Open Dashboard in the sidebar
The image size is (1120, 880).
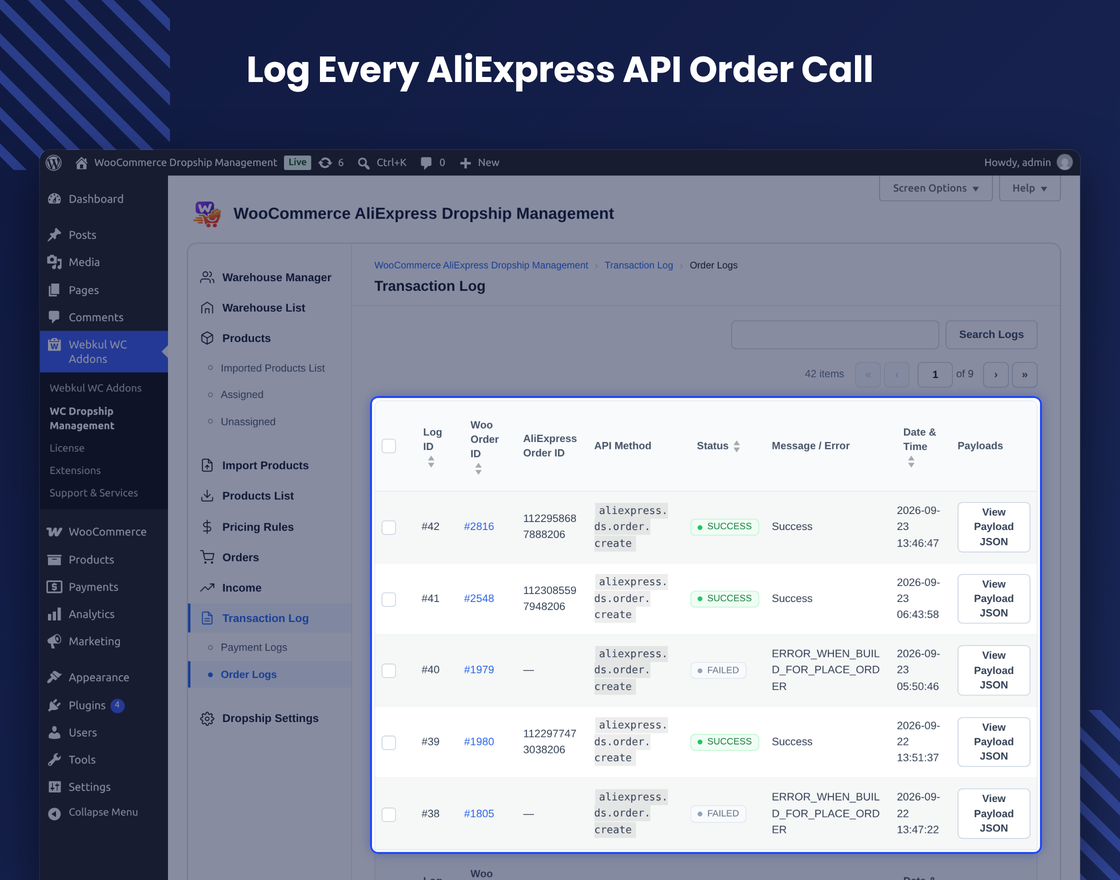[96, 199]
